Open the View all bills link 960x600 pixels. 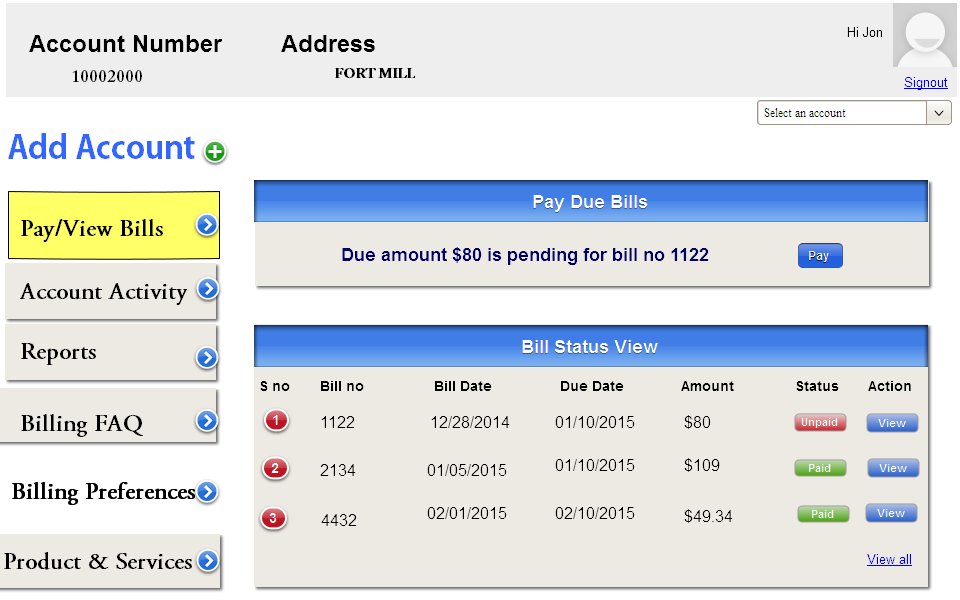click(x=889, y=559)
